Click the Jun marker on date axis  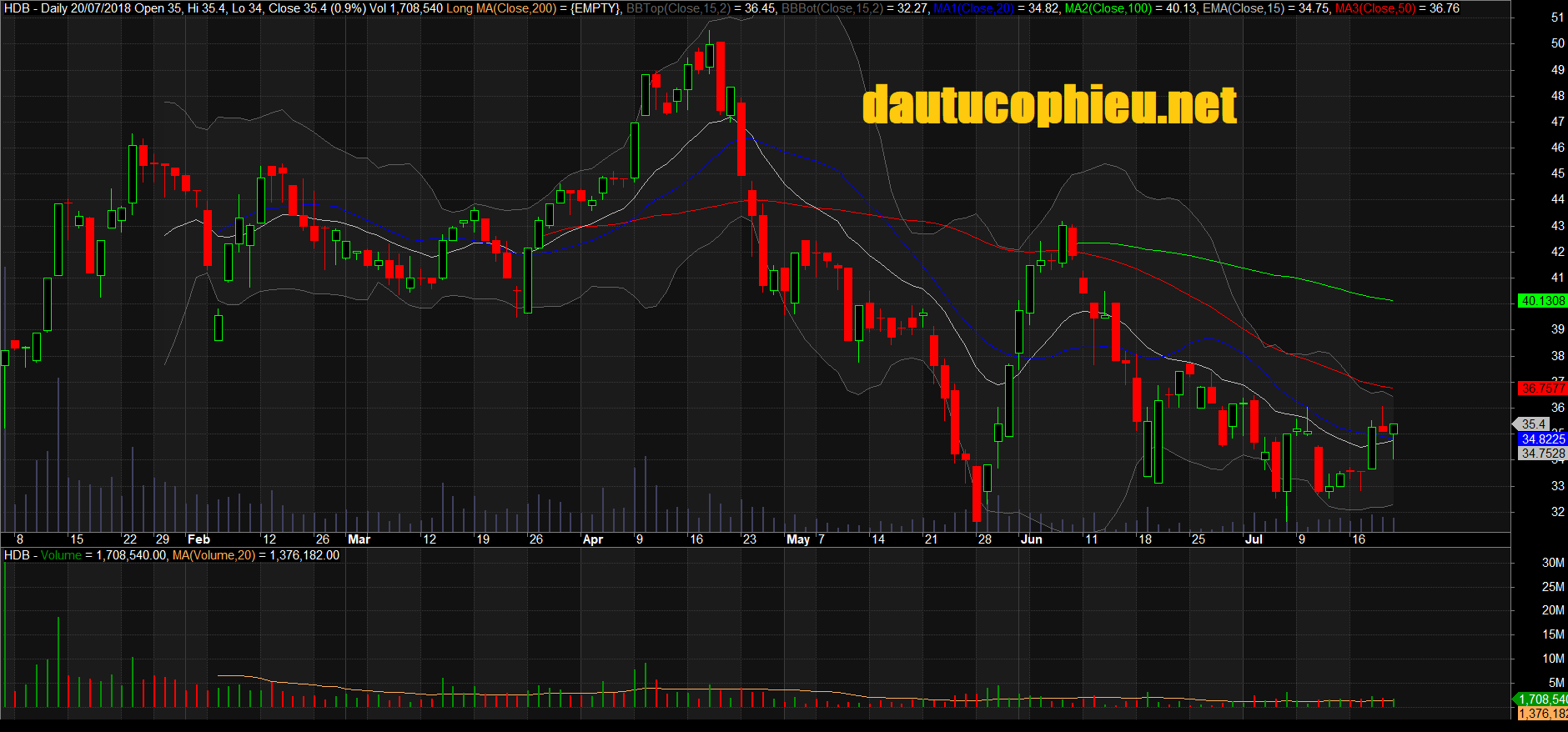pyautogui.click(x=1031, y=539)
